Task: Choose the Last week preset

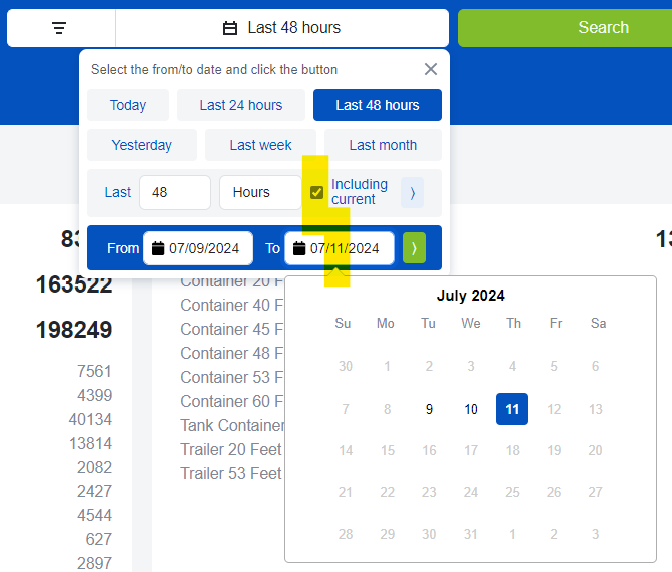Action: pos(260,145)
